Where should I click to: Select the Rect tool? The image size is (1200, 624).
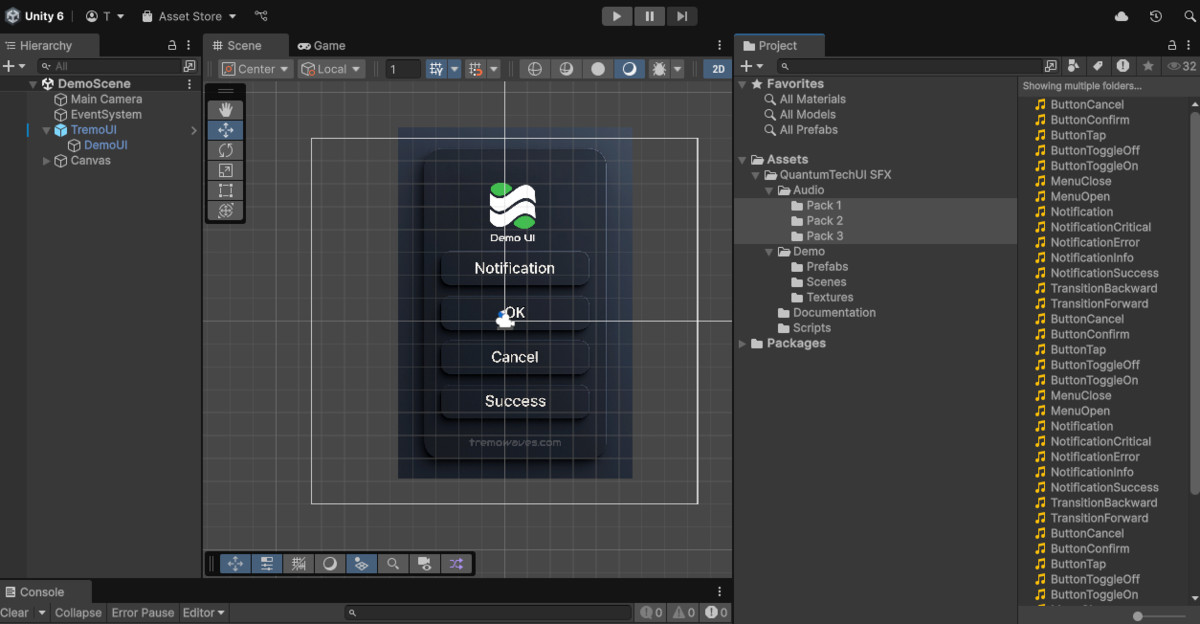[x=225, y=190]
